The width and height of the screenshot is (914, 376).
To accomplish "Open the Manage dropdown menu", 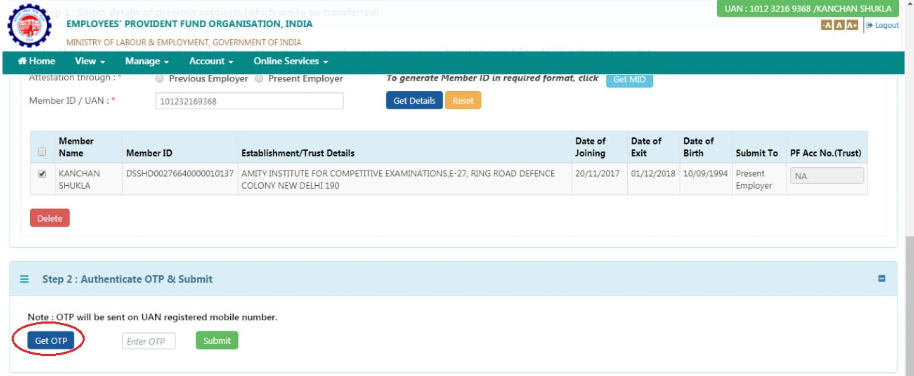I will click(147, 61).
